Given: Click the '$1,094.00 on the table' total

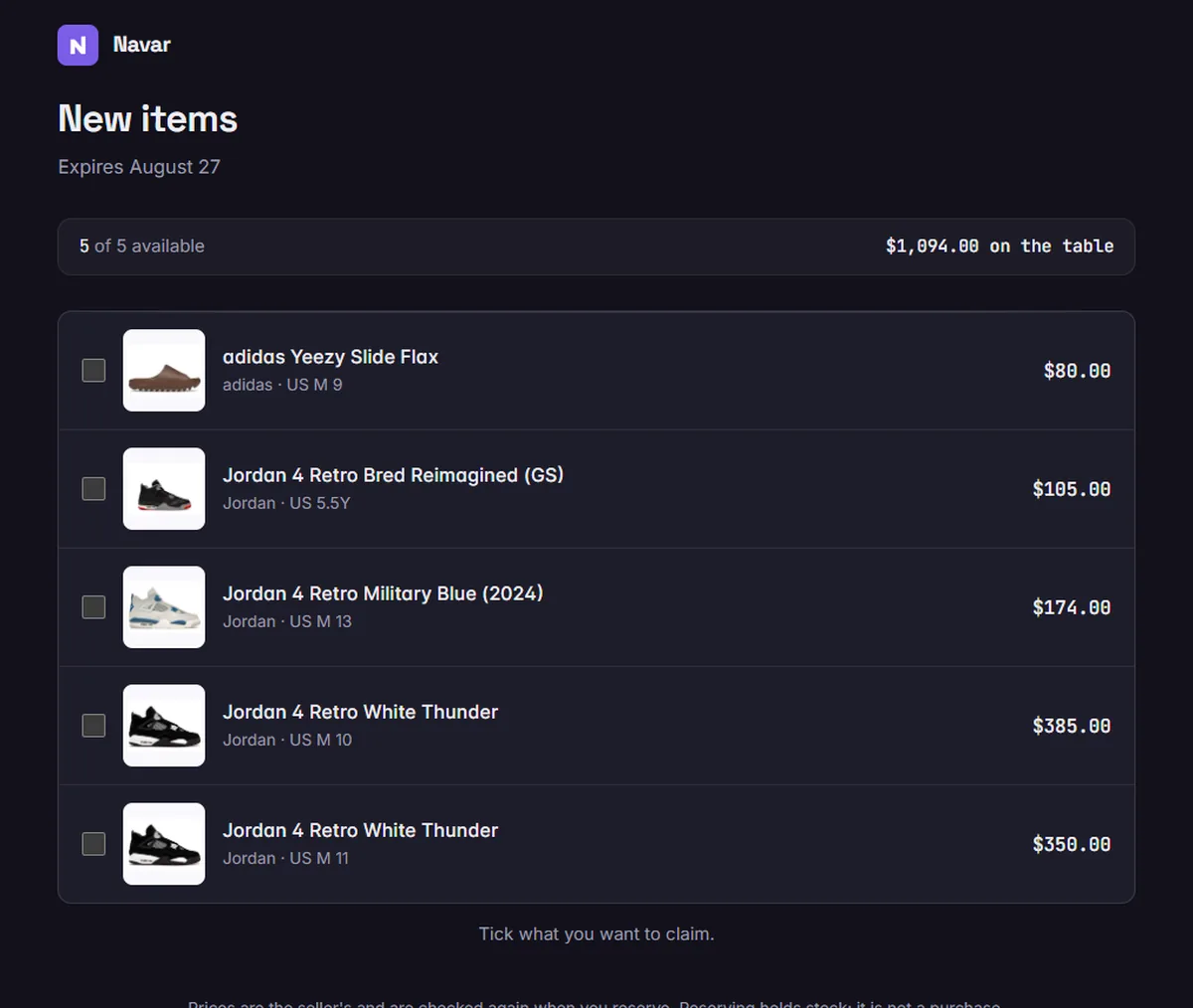Looking at the screenshot, I should (999, 246).
